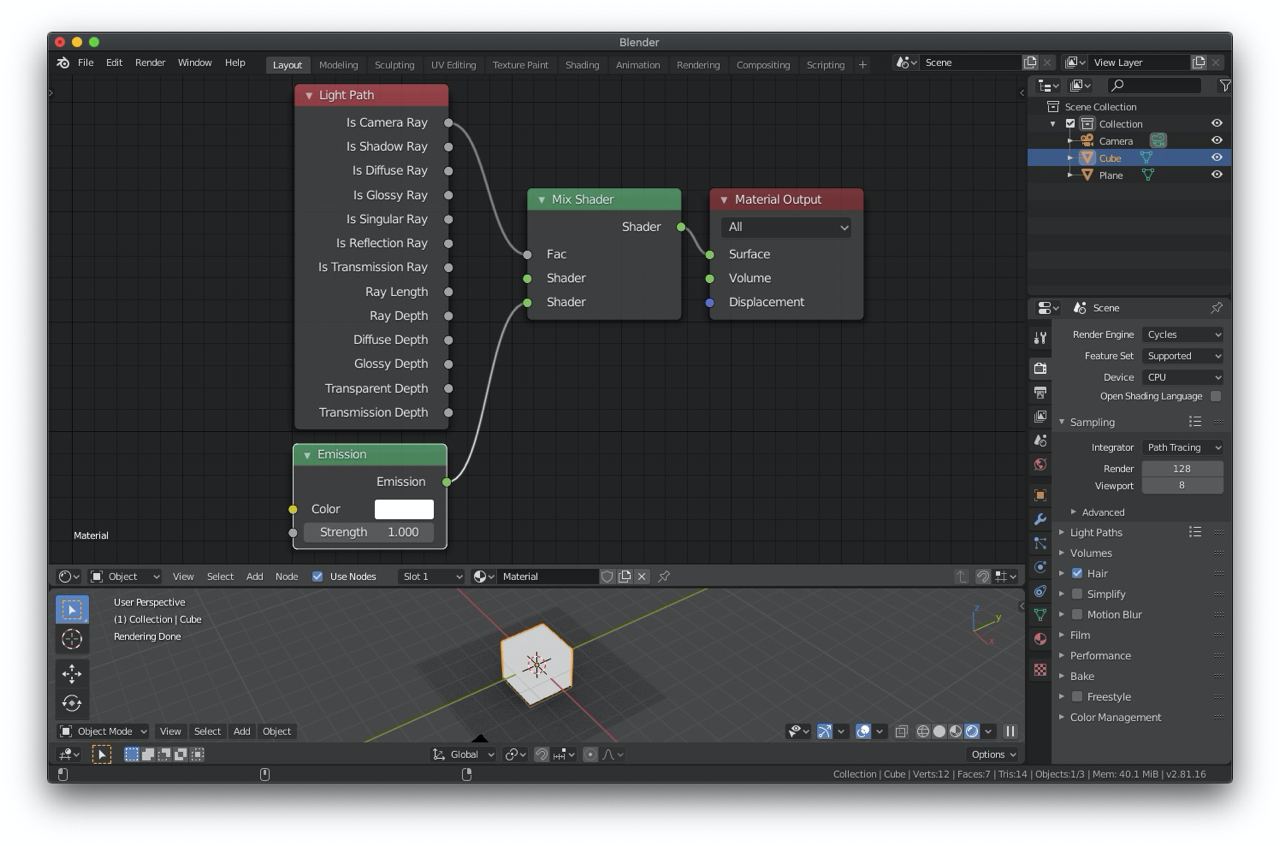Viewport: 1280px width, 846px height.
Task: Enable the Freestyle checkbox
Action: tap(1077, 696)
